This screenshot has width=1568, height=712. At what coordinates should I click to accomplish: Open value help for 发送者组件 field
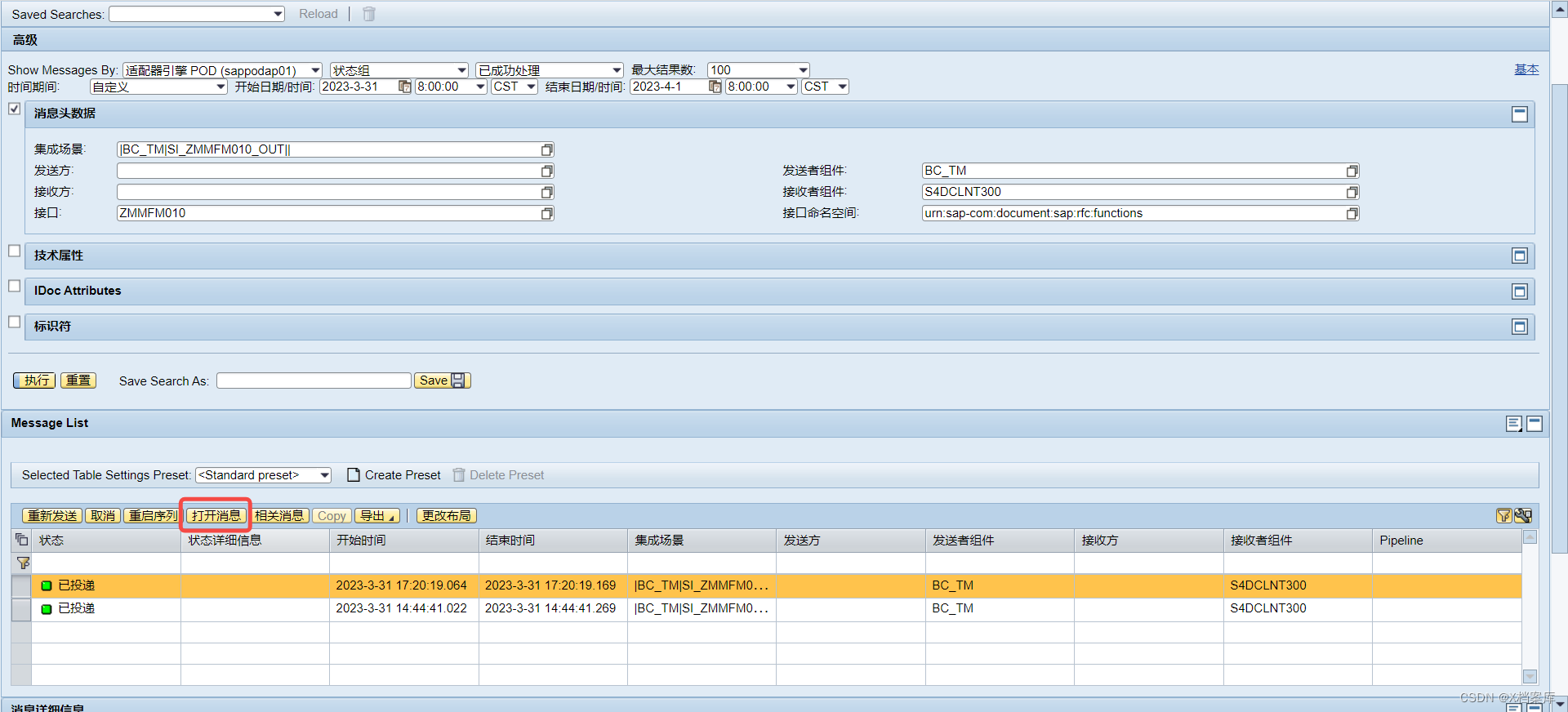1352,171
